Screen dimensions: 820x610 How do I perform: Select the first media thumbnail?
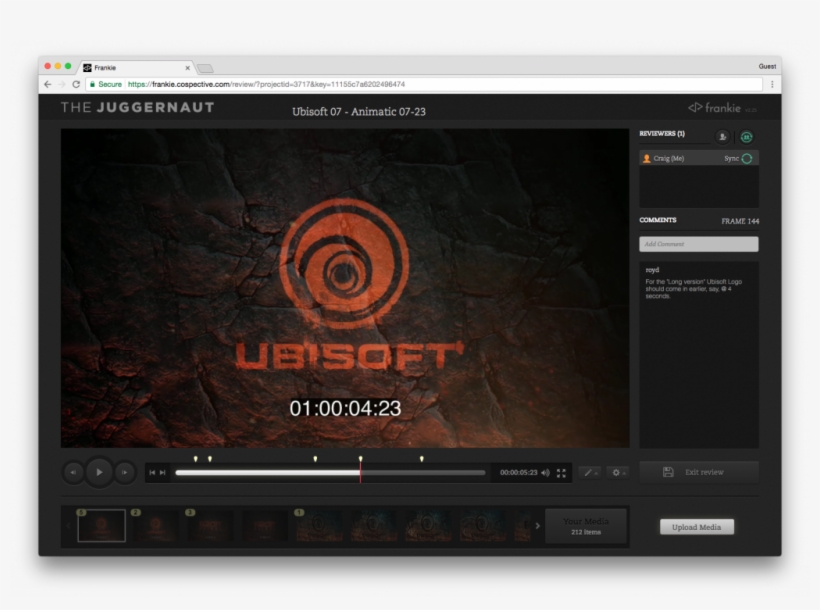tap(102, 526)
